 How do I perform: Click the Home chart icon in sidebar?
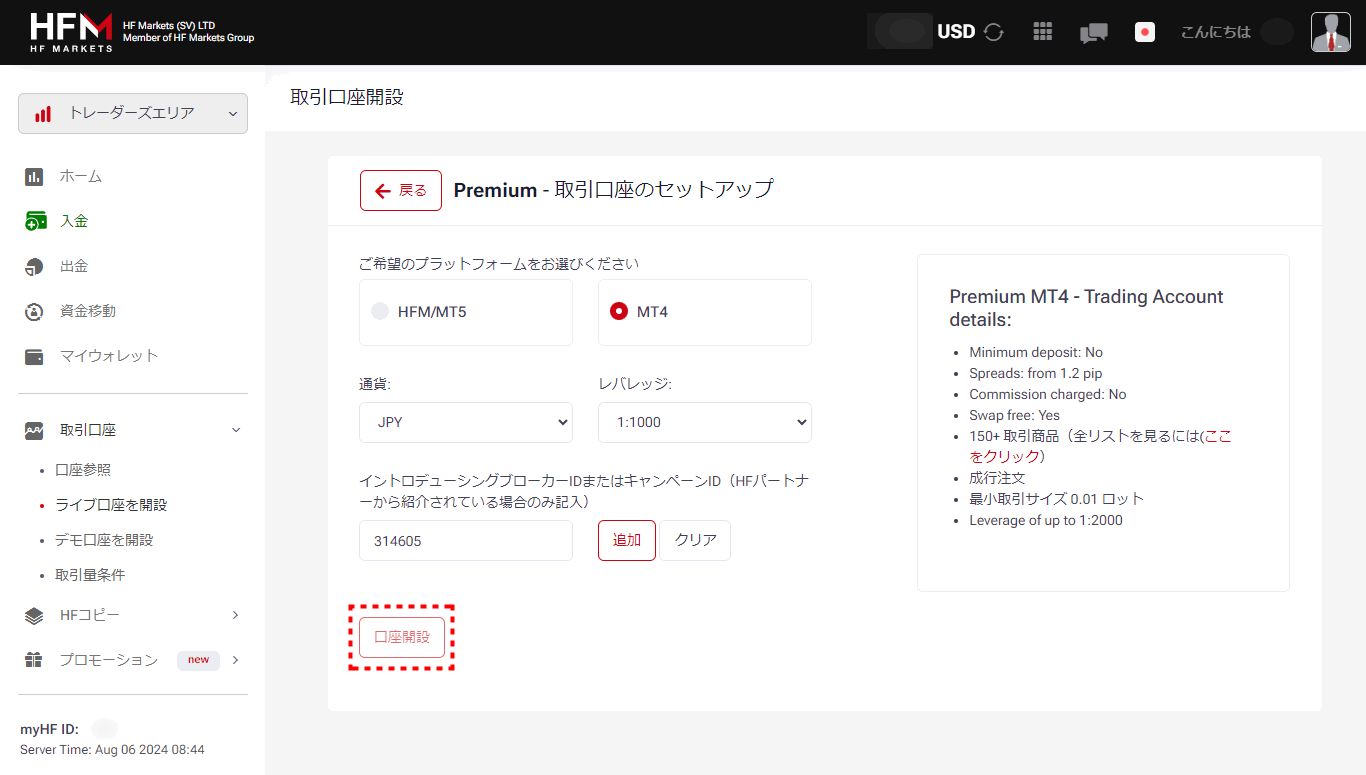pos(34,177)
